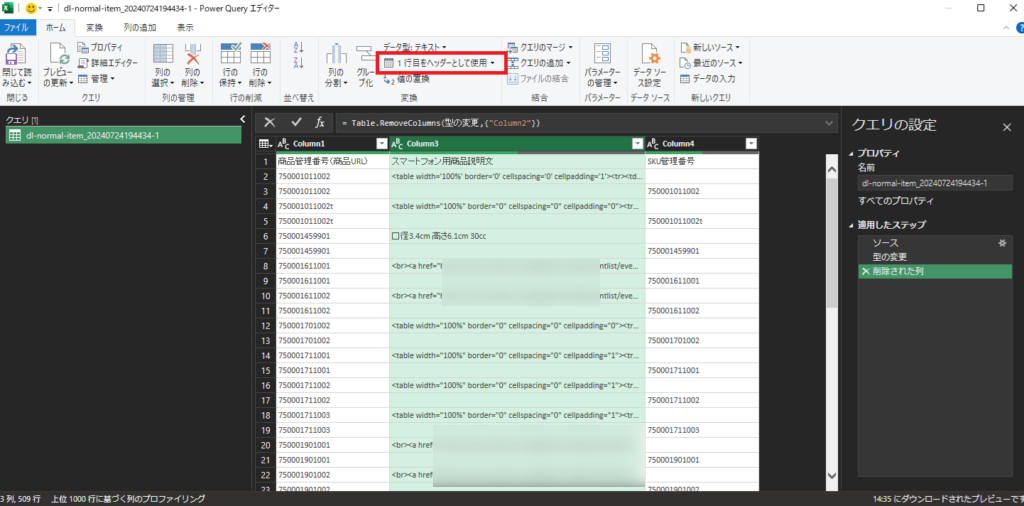1024x506 pixels.
Task: Cancel formula edit with X icon
Action: point(270,122)
